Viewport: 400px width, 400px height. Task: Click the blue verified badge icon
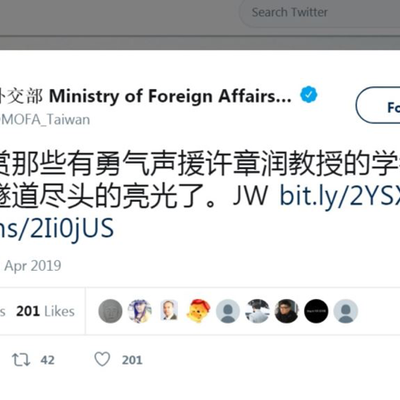(309, 94)
